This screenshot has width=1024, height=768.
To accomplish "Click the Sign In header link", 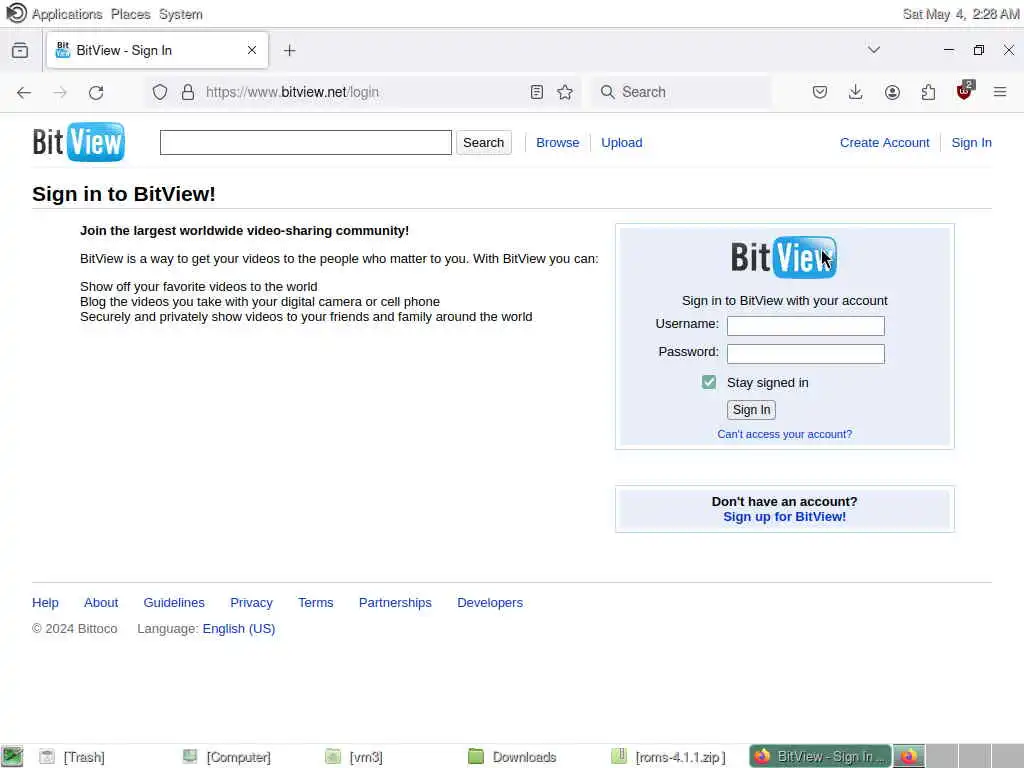I will [971, 142].
